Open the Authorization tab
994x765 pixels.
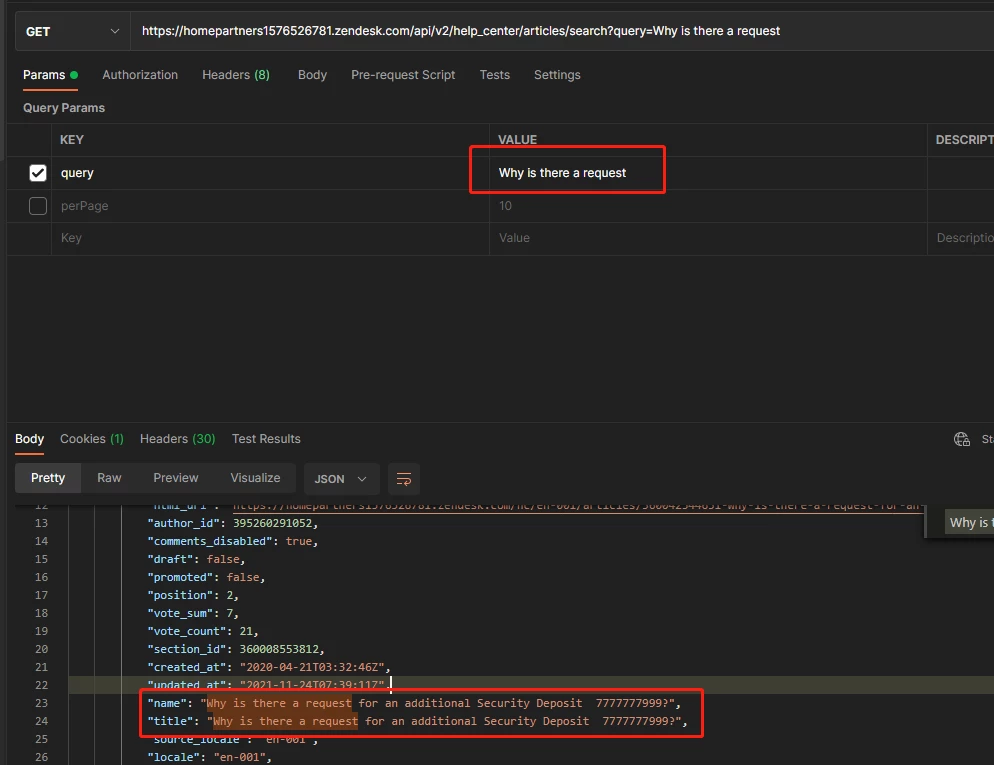140,75
